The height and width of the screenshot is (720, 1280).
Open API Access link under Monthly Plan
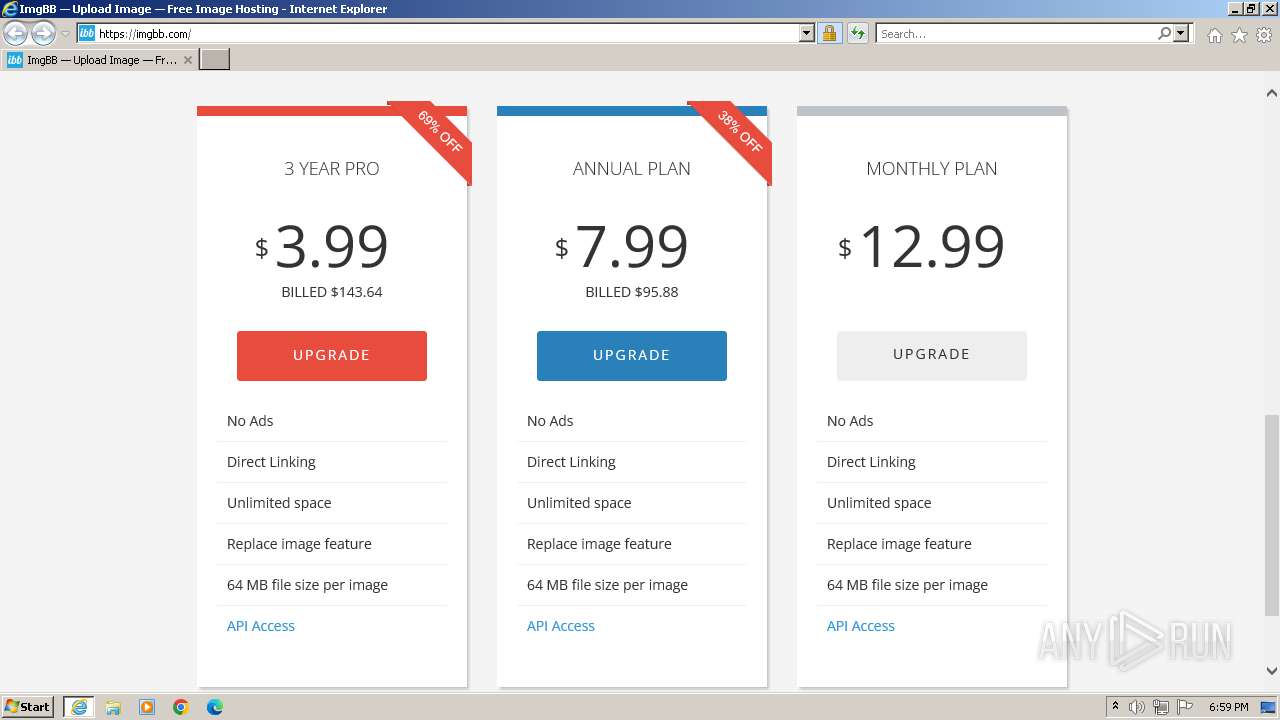(x=861, y=626)
